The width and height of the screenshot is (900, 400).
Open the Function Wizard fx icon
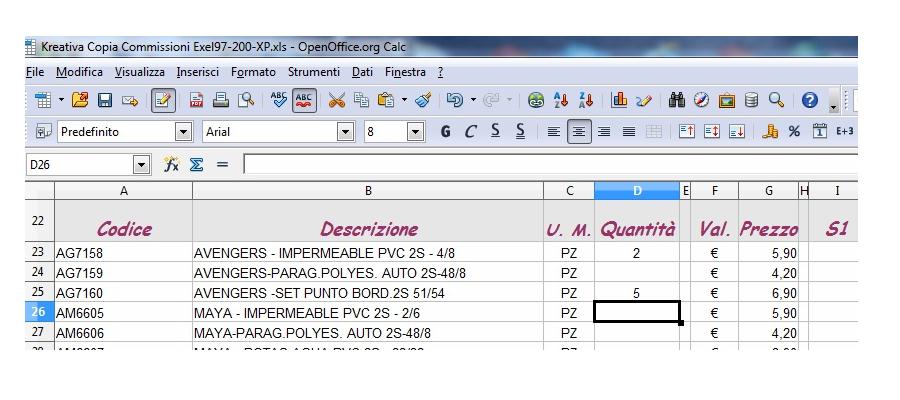(x=171, y=165)
